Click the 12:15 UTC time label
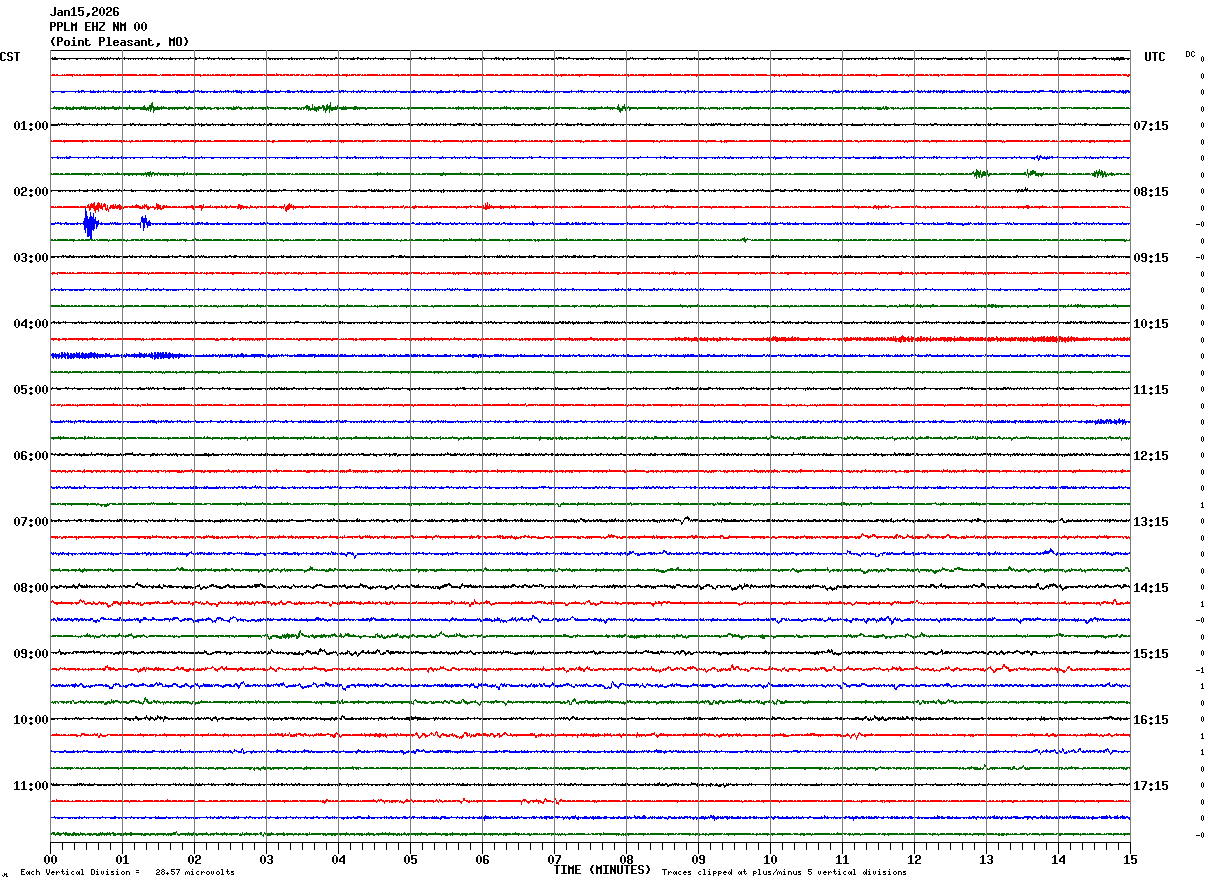The height and width of the screenshot is (886, 1210). coord(1151,456)
